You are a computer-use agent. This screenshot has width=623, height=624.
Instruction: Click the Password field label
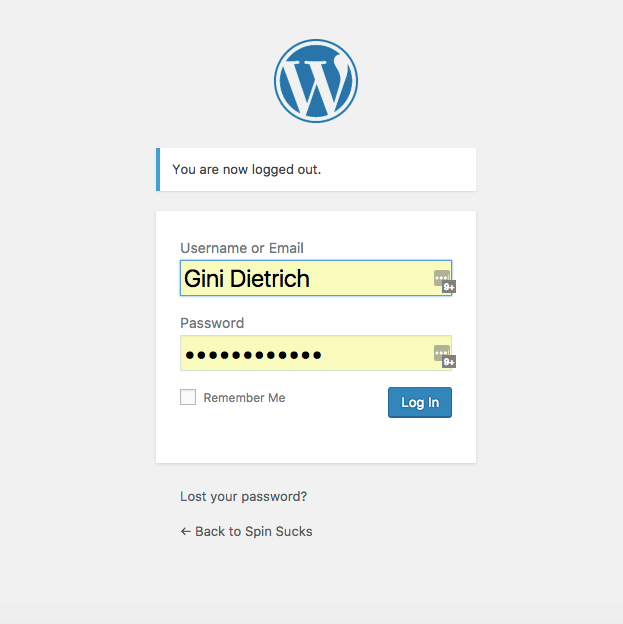[212, 323]
